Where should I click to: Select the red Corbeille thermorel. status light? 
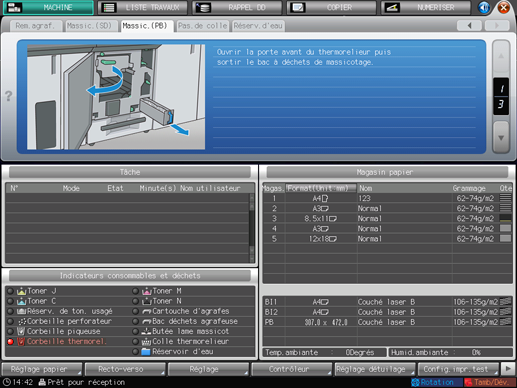click(10, 341)
